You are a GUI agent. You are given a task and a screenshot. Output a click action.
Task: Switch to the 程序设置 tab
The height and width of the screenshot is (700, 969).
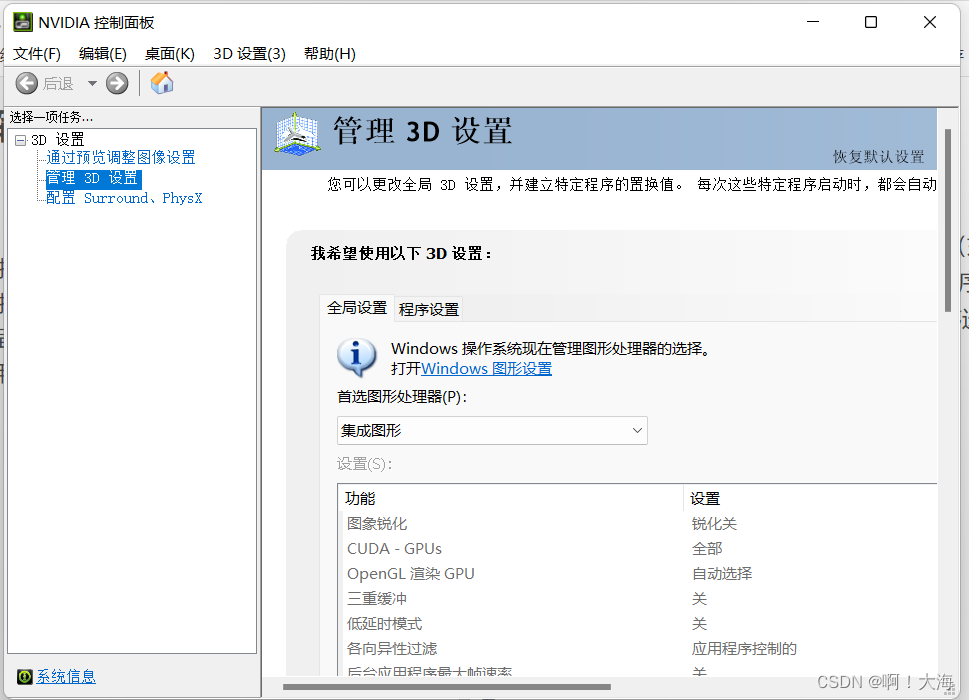click(429, 310)
